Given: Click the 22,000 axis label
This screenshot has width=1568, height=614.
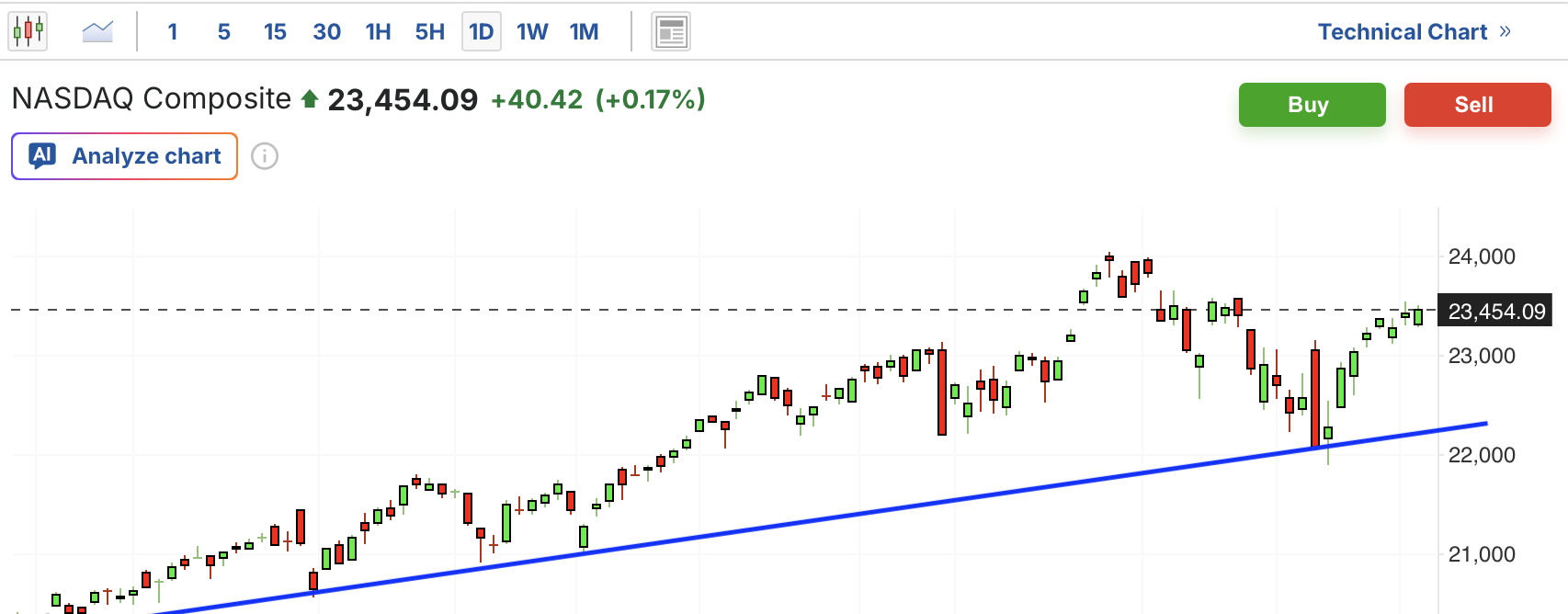Looking at the screenshot, I should 1482,455.
